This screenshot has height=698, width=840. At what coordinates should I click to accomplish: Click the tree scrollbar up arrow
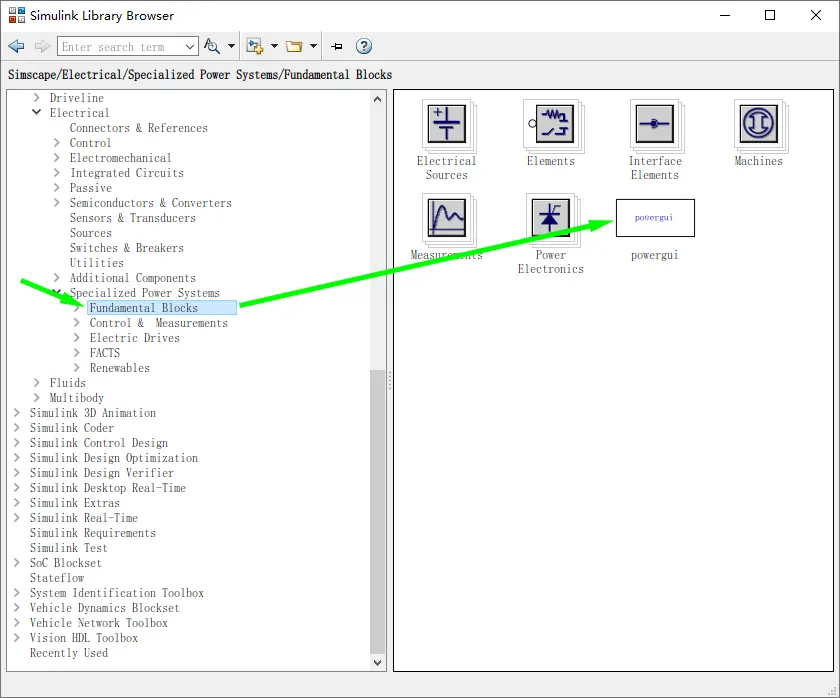(x=377, y=99)
